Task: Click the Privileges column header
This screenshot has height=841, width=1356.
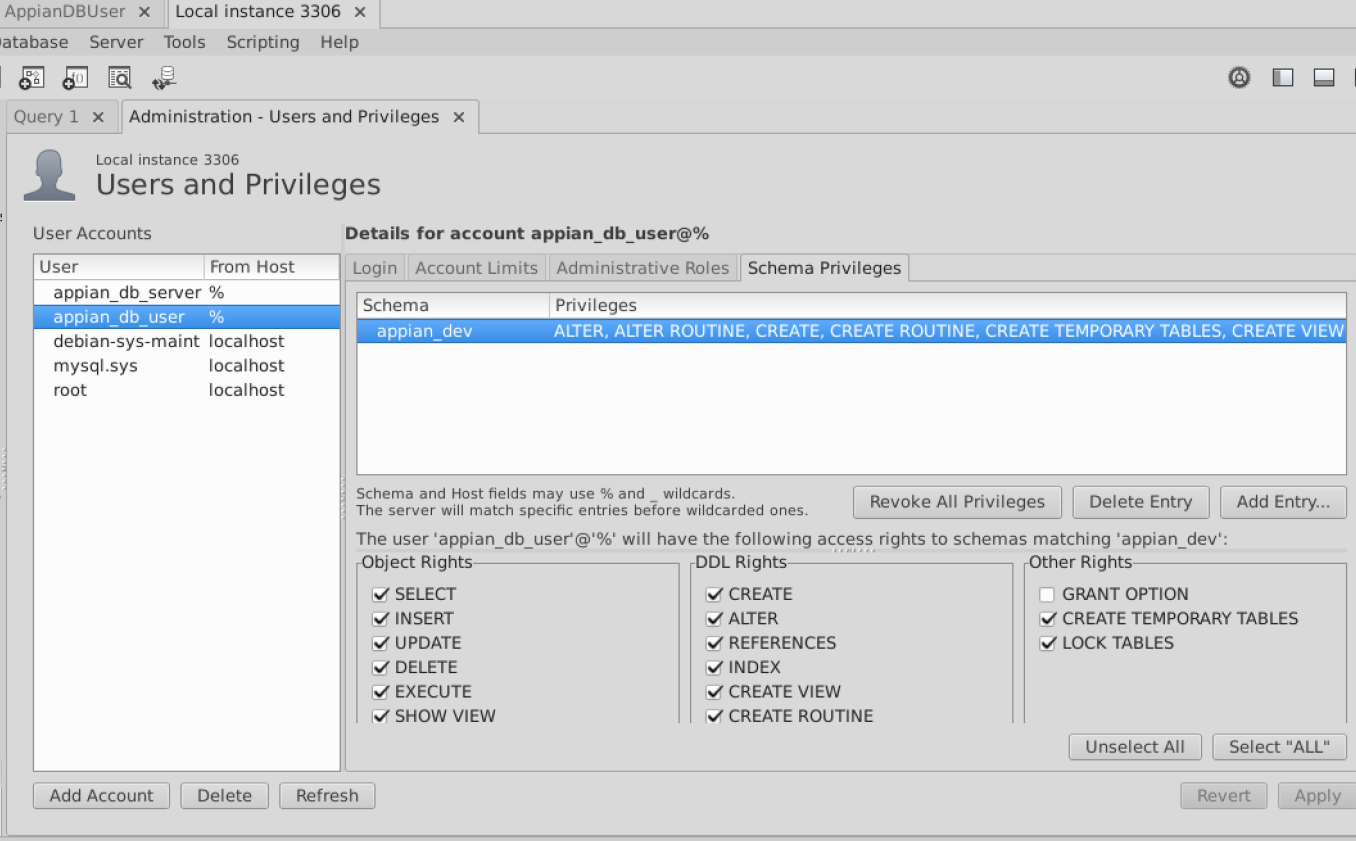Action: tap(948, 306)
